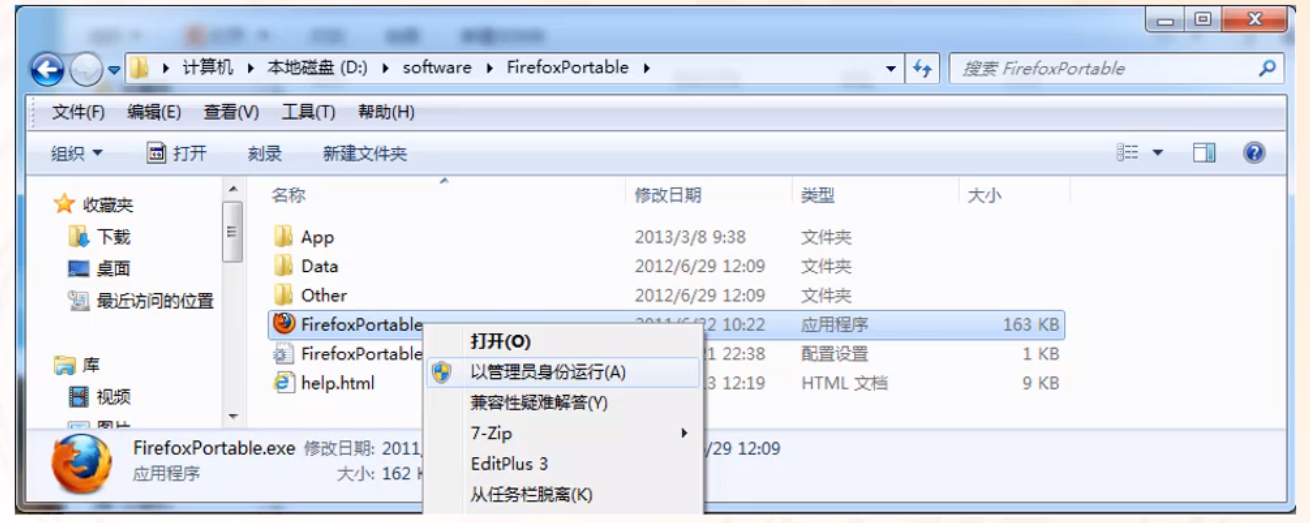Click the star icon next to 收藏夹
This screenshot has width=1310, height=523.
click(x=65, y=204)
